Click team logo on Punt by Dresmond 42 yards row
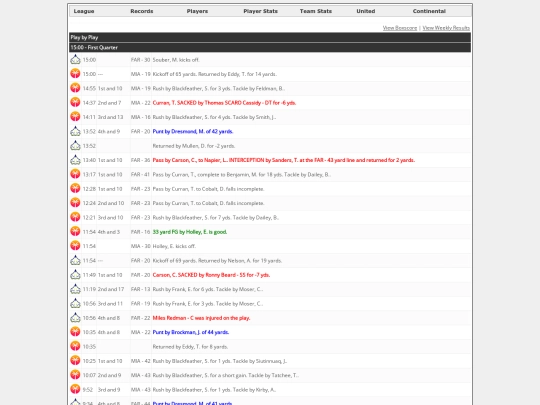 [x=75, y=131]
